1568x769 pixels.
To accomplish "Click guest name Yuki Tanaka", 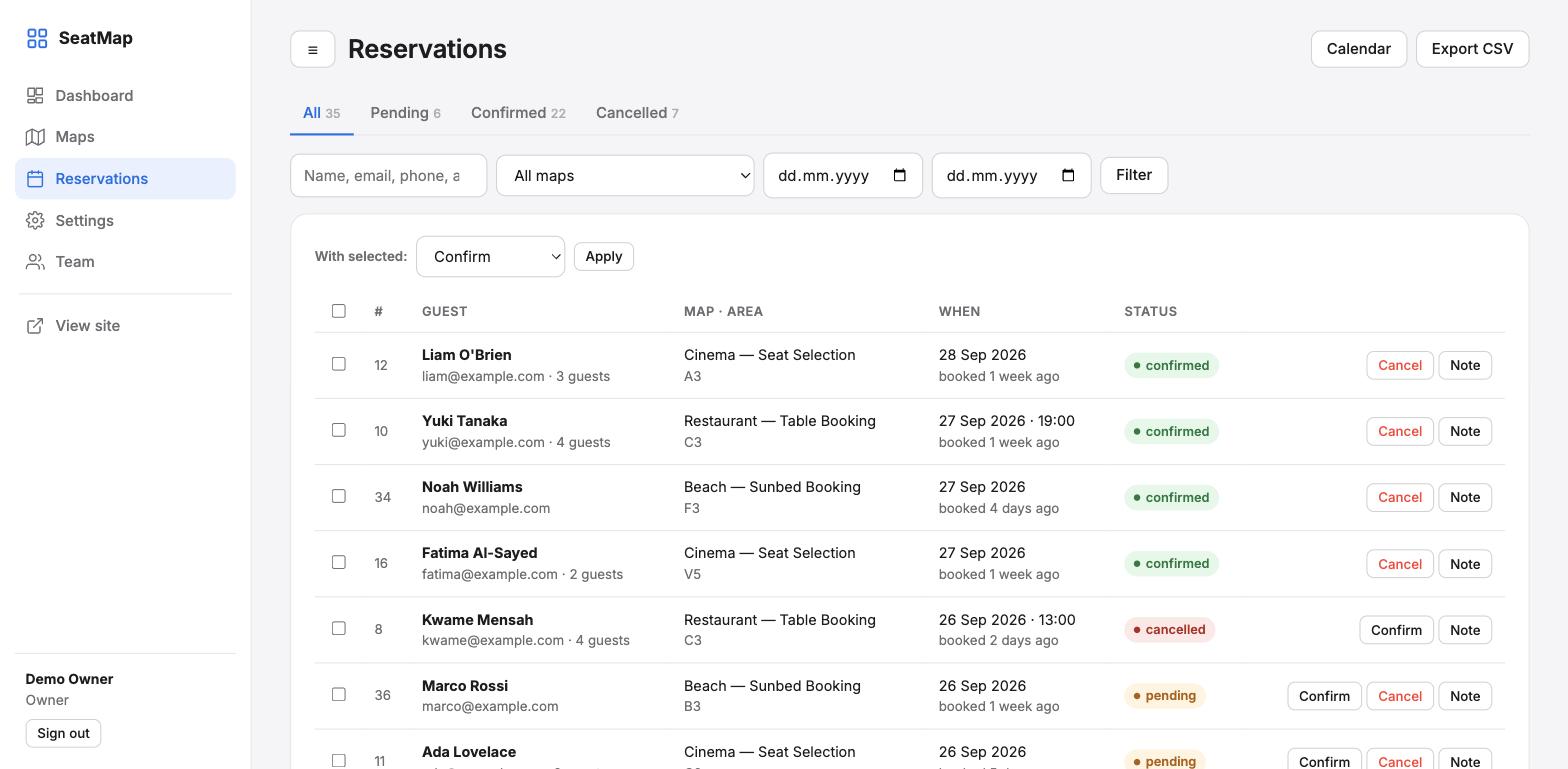I will pos(464,421).
